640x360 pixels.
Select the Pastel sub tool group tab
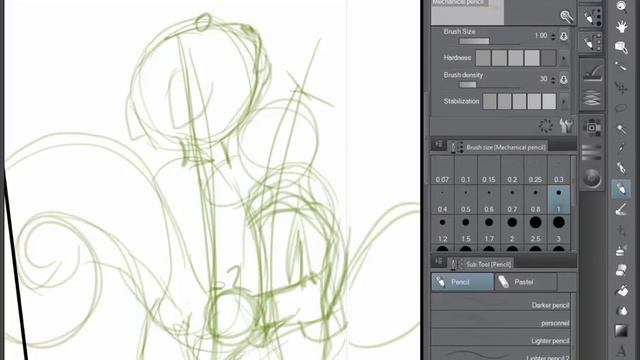(x=526, y=282)
